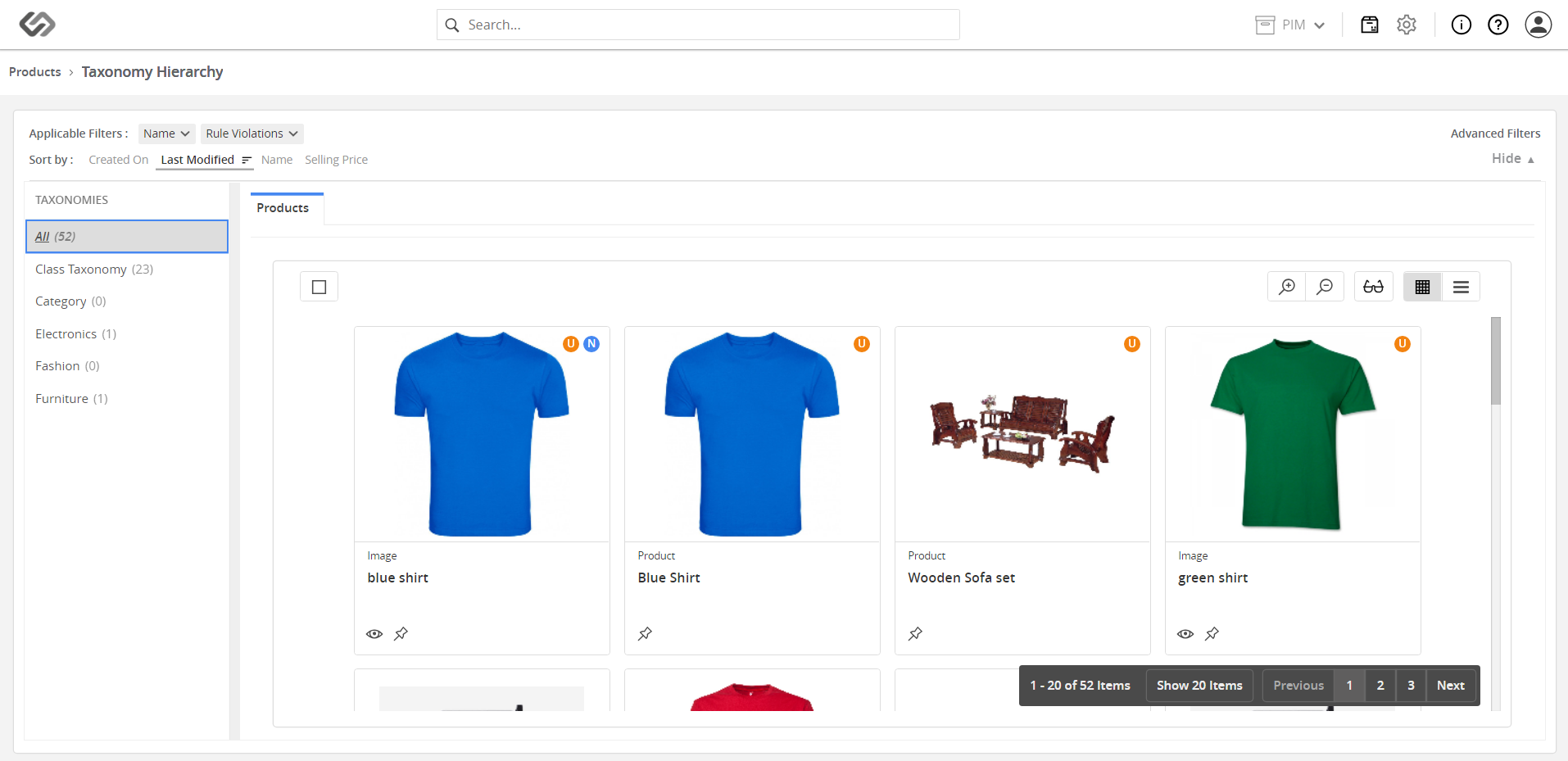Viewport: 1568px width, 761px height.
Task: Switch to grid view
Action: 1423,287
